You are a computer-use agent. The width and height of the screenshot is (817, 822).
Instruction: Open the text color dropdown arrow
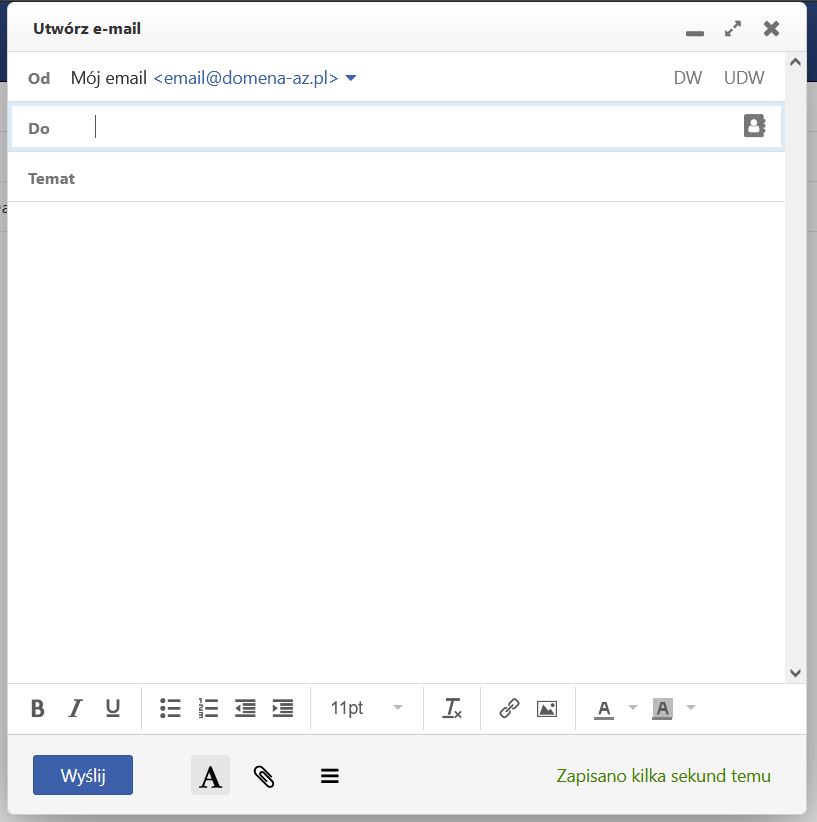633,708
